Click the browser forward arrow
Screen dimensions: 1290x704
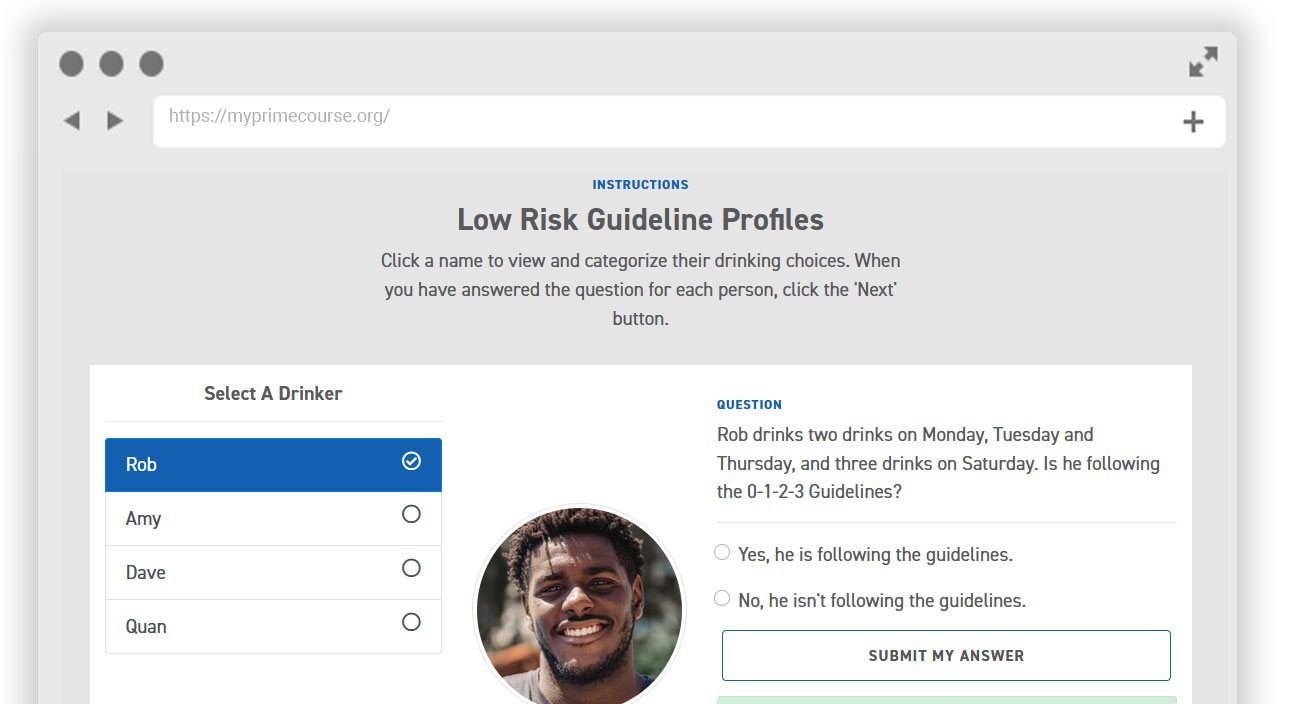click(x=115, y=121)
